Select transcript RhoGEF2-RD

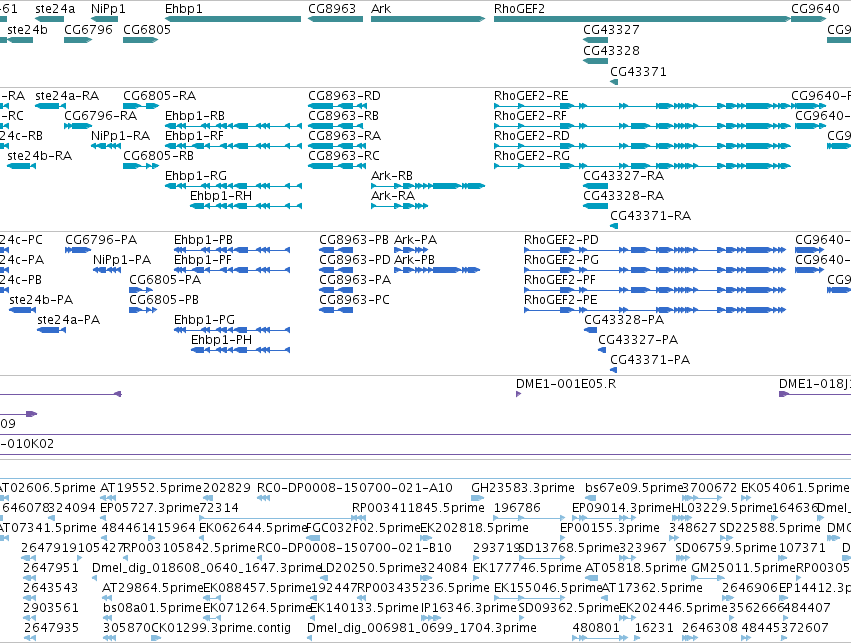point(642,146)
